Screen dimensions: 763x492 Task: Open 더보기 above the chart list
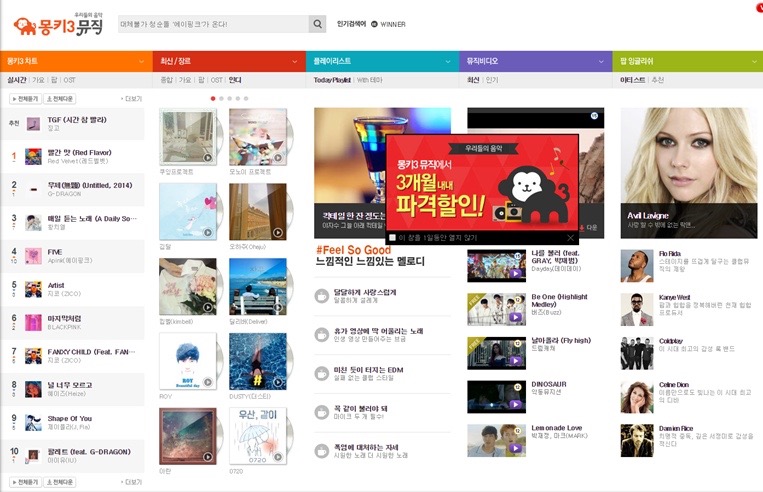[x=131, y=99]
